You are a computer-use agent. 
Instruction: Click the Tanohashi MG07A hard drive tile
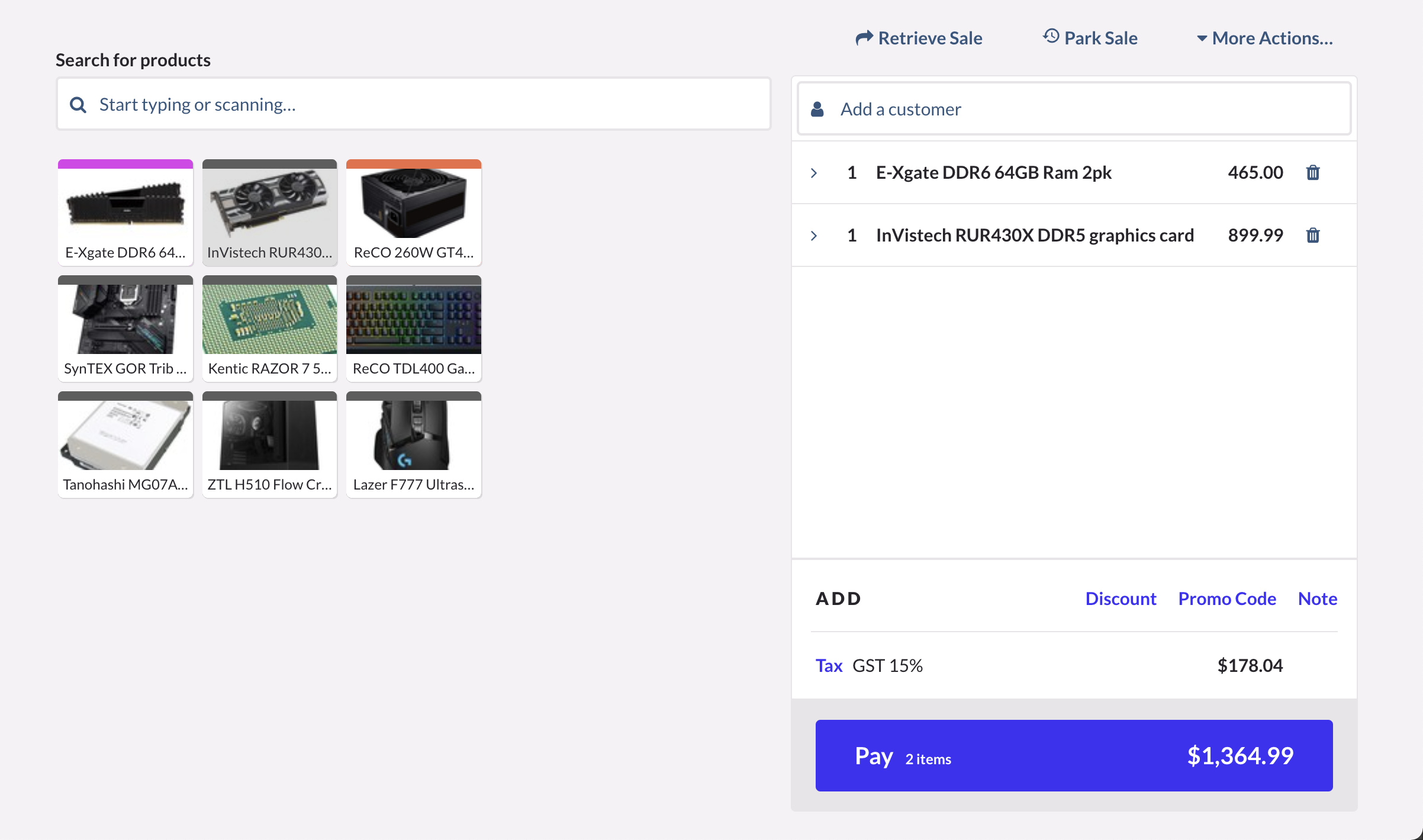[125, 444]
